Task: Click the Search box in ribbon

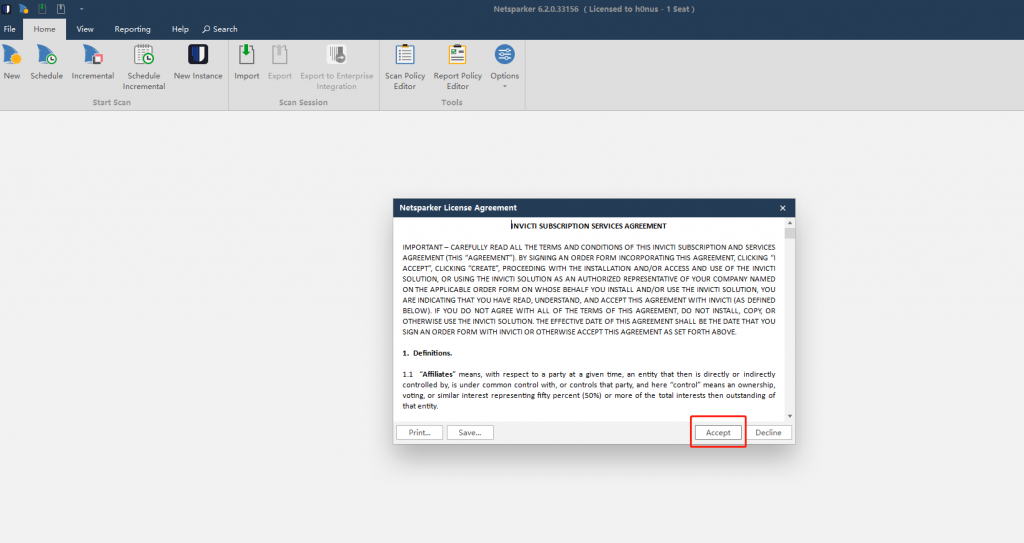Action: point(220,29)
